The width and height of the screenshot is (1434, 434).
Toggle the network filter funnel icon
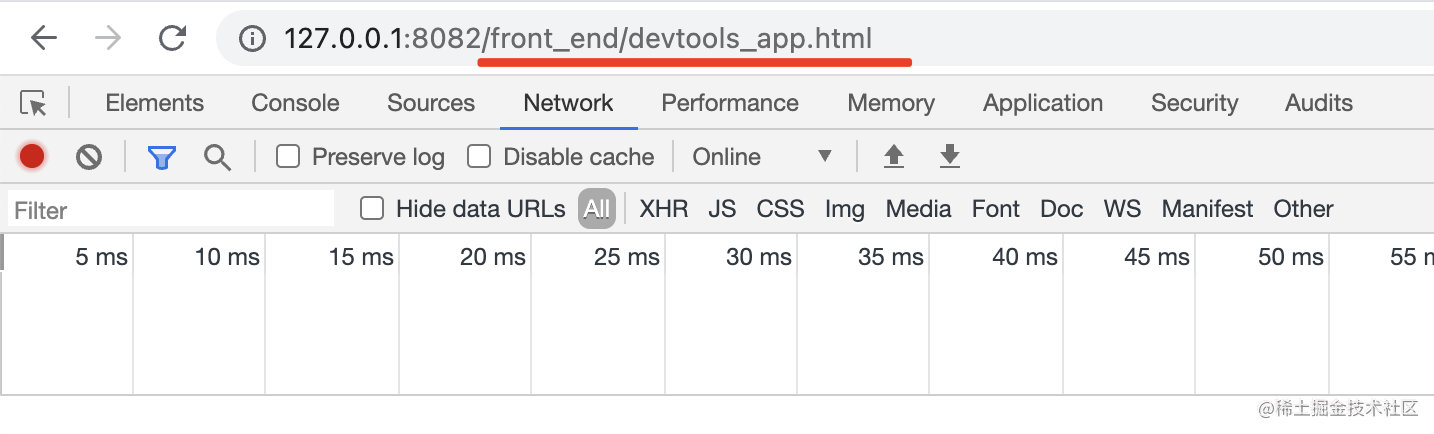pyautogui.click(x=162, y=157)
